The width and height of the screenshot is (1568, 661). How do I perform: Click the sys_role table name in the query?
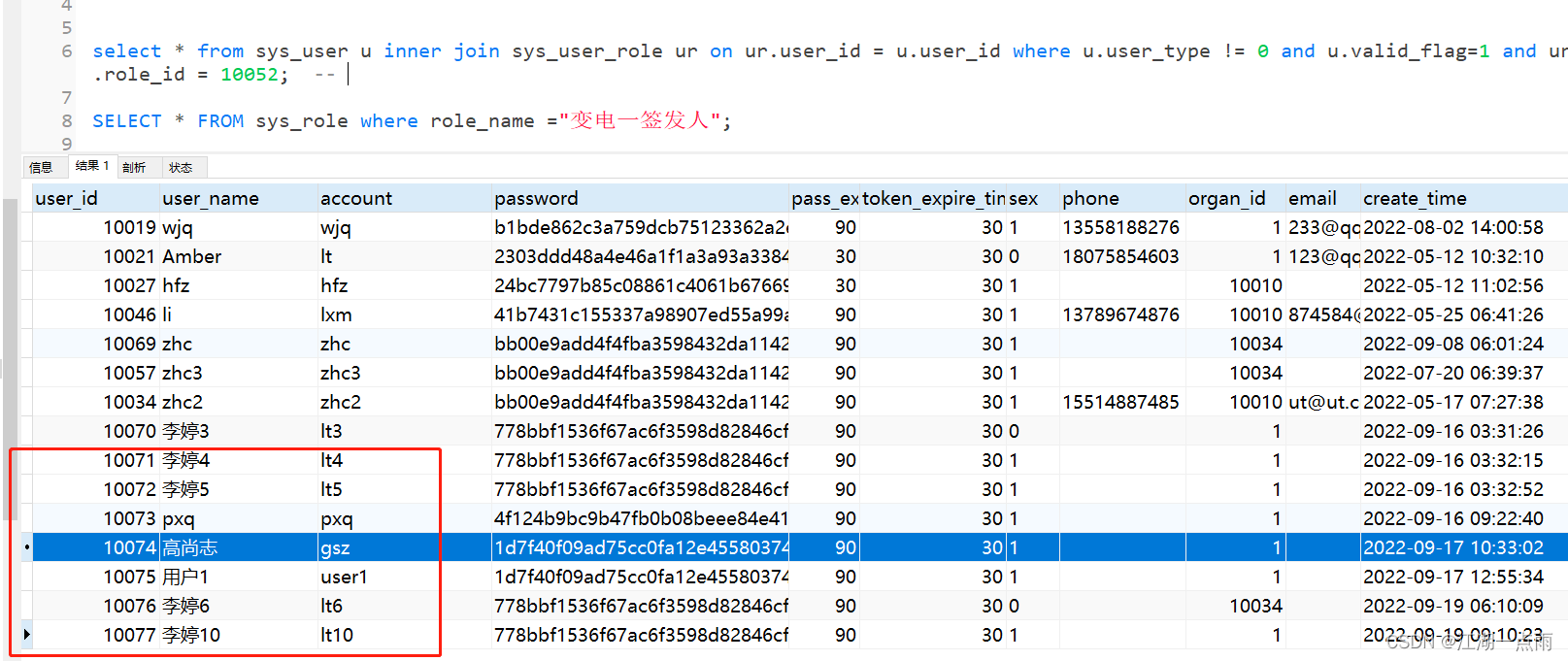[301, 121]
